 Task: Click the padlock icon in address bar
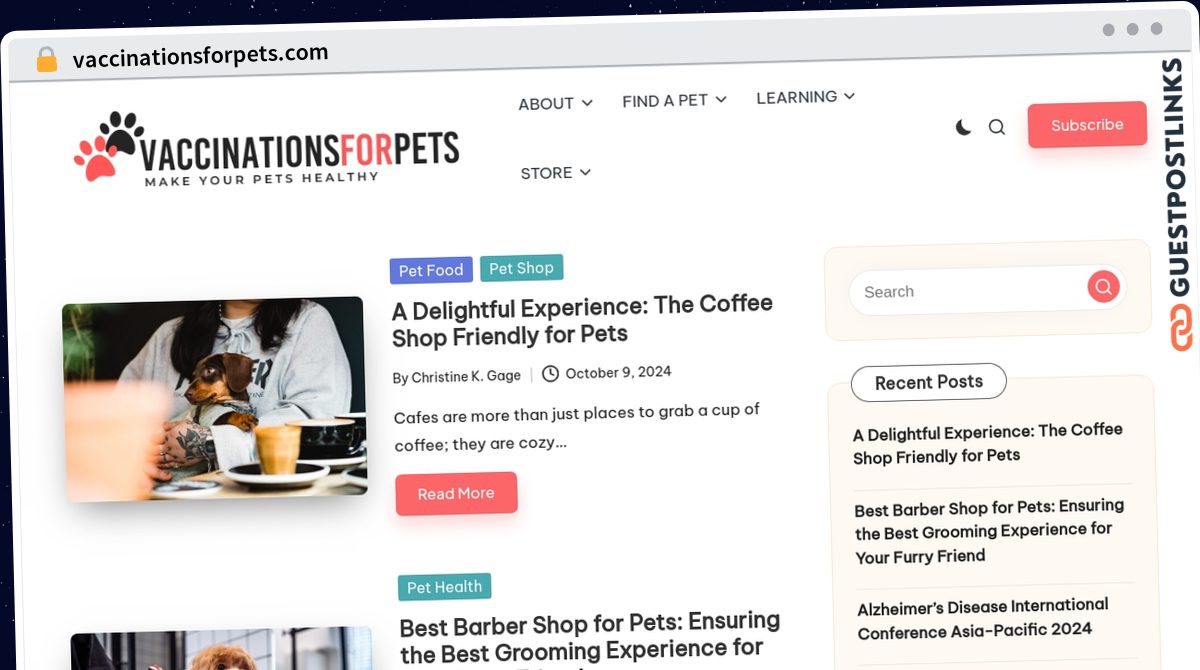pos(46,60)
